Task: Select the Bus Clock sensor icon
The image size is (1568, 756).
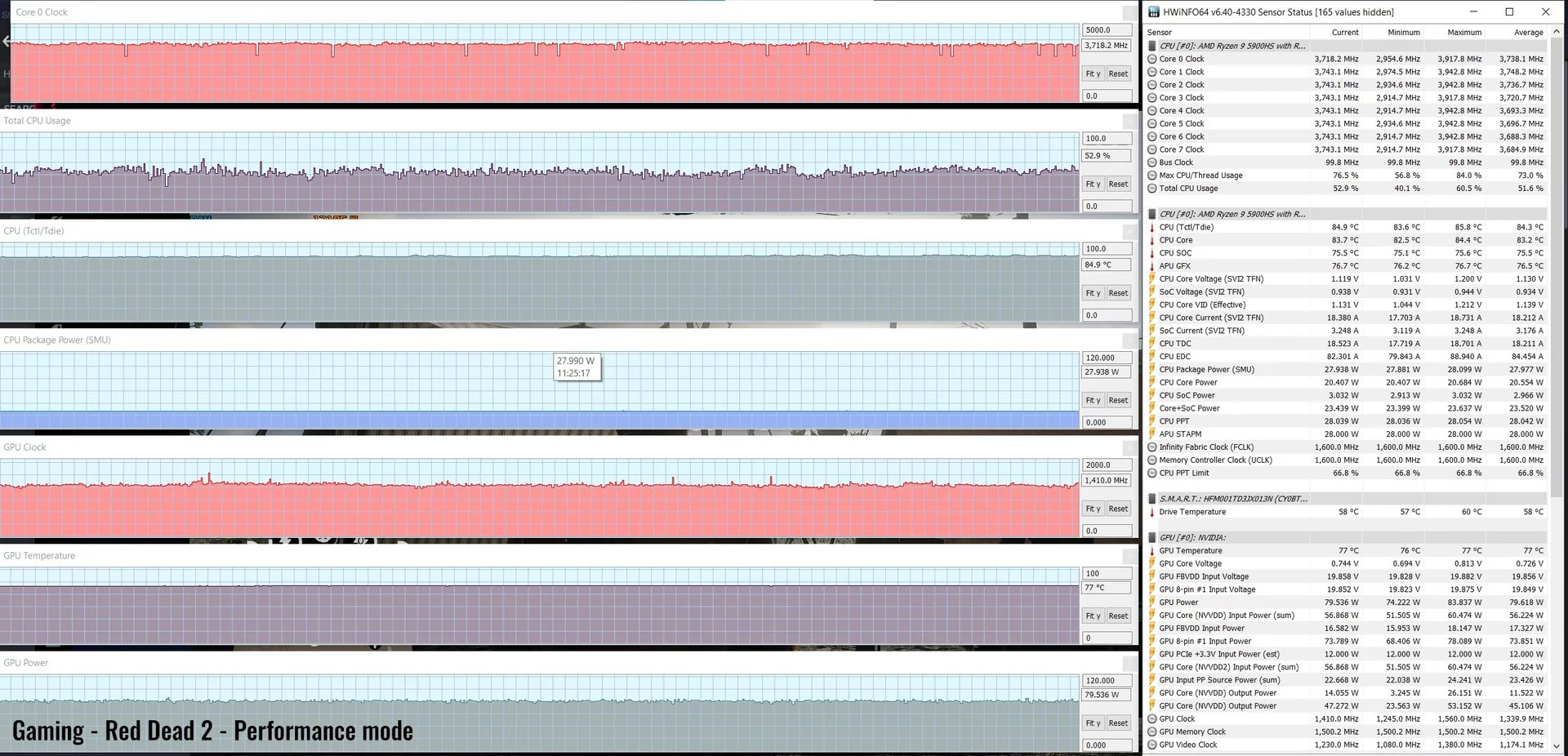Action: tap(1152, 162)
